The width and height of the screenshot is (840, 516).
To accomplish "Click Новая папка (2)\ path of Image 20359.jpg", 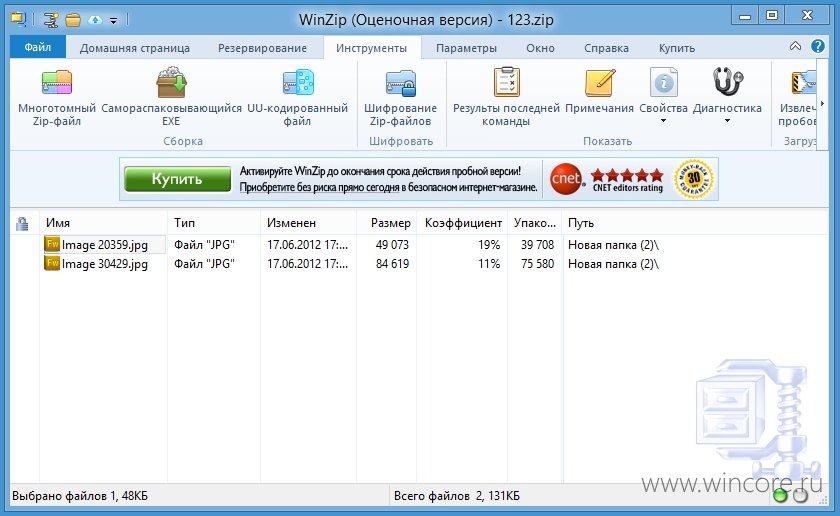I will [613, 245].
